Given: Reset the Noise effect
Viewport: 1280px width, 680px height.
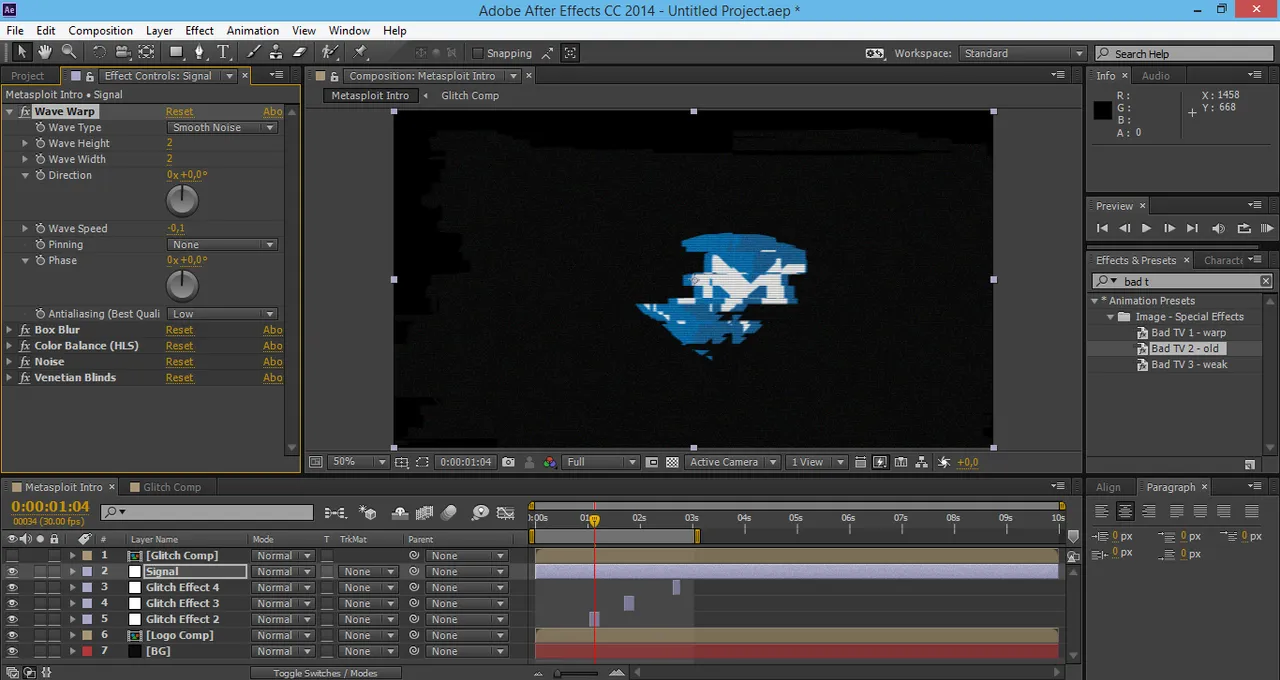Looking at the screenshot, I should [180, 362].
